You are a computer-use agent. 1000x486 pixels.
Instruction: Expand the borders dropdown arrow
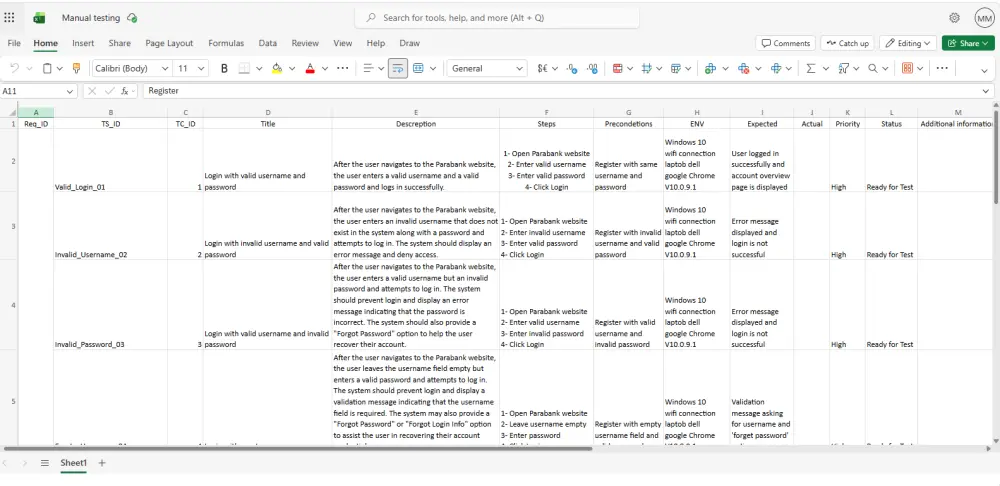pyautogui.click(x=259, y=69)
